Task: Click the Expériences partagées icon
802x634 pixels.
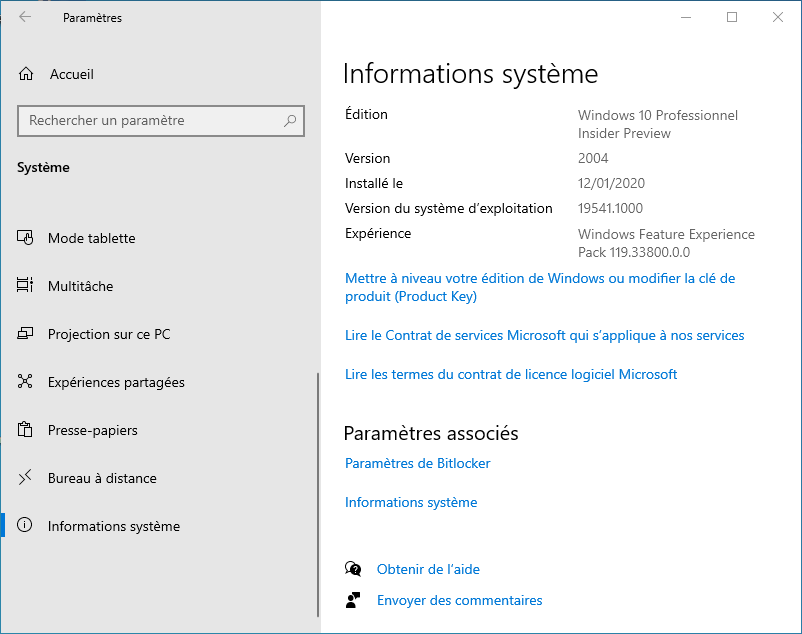Action: click(25, 381)
